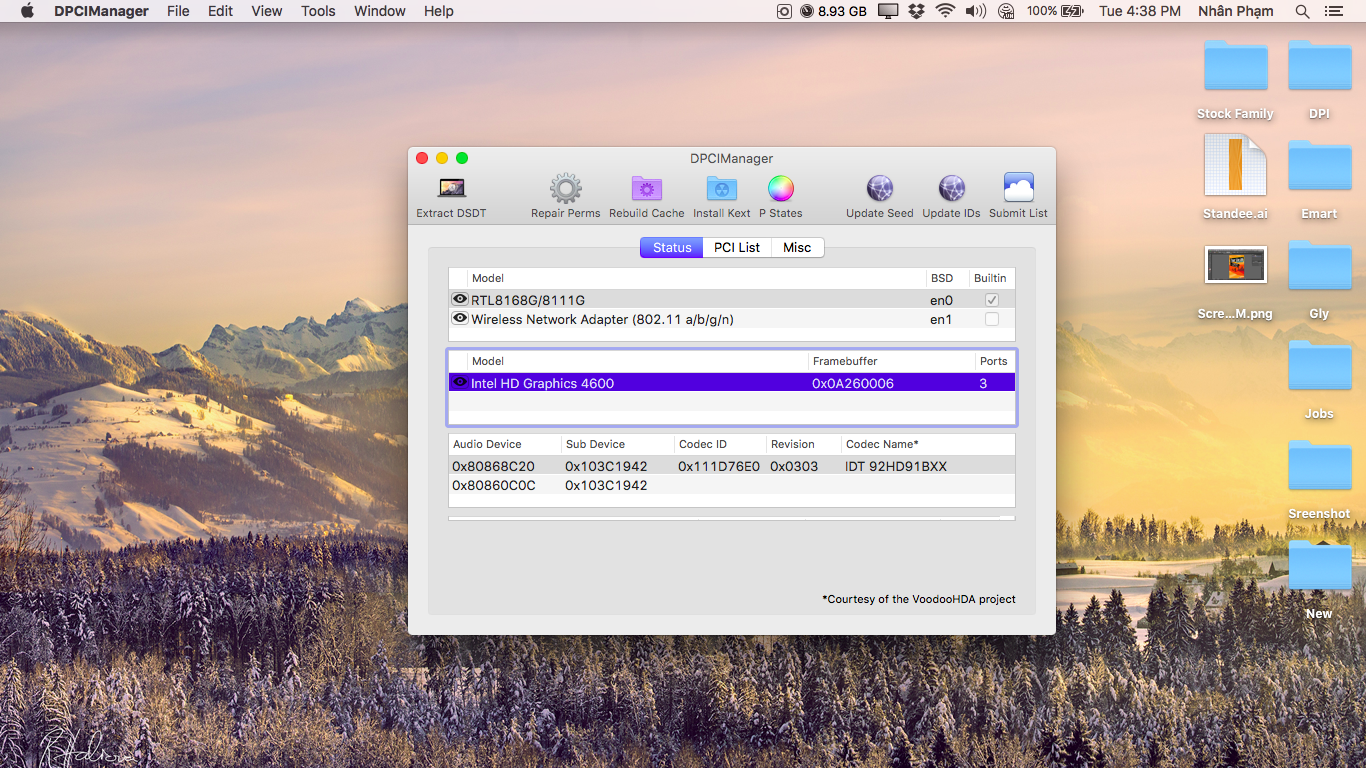Select the New desktop folder
Viewport: 1366px width, 768px height.
1320,566
